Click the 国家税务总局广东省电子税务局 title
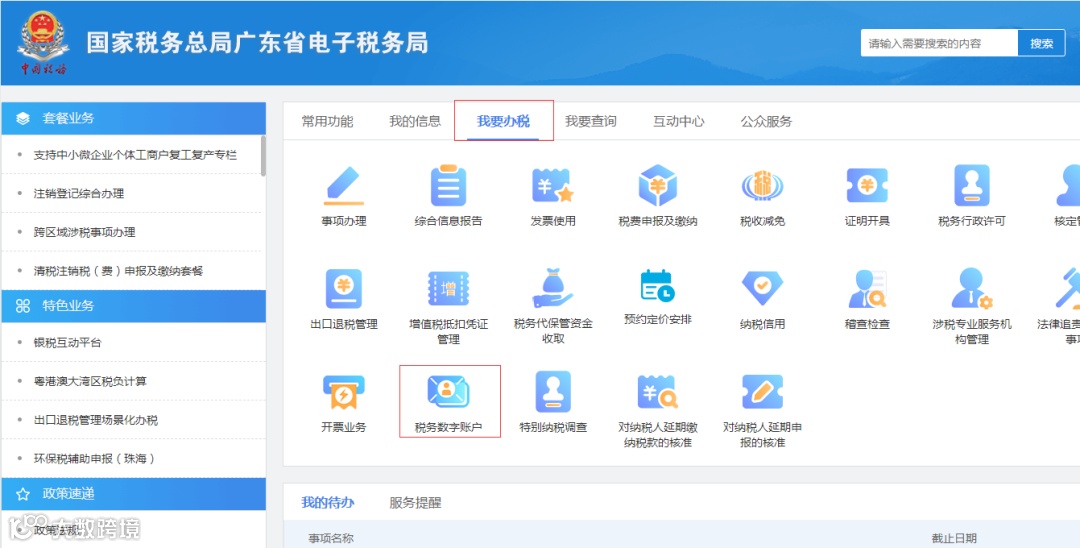 pos(258,43)
